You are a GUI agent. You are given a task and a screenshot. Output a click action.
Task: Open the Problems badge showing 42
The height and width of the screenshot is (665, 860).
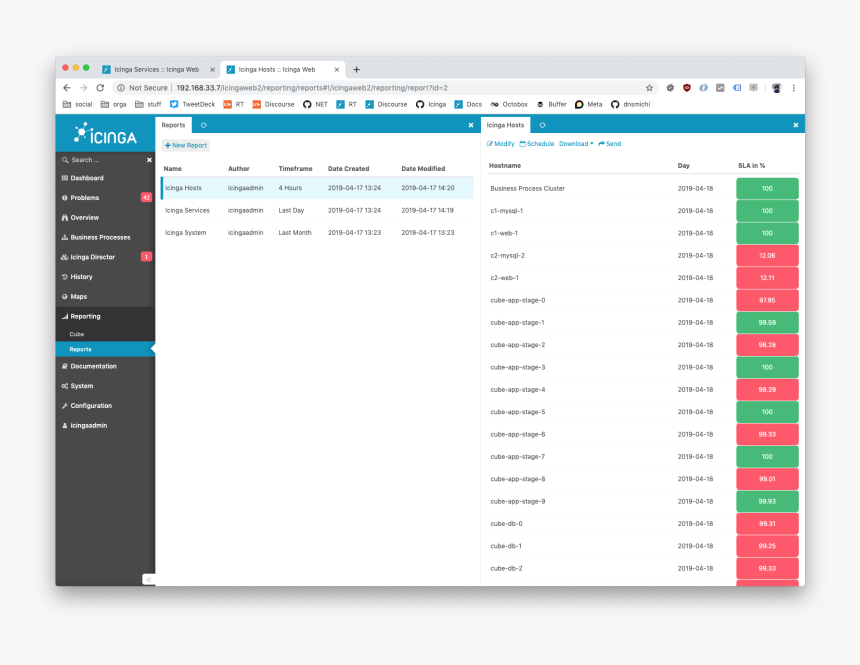[146, 198]
